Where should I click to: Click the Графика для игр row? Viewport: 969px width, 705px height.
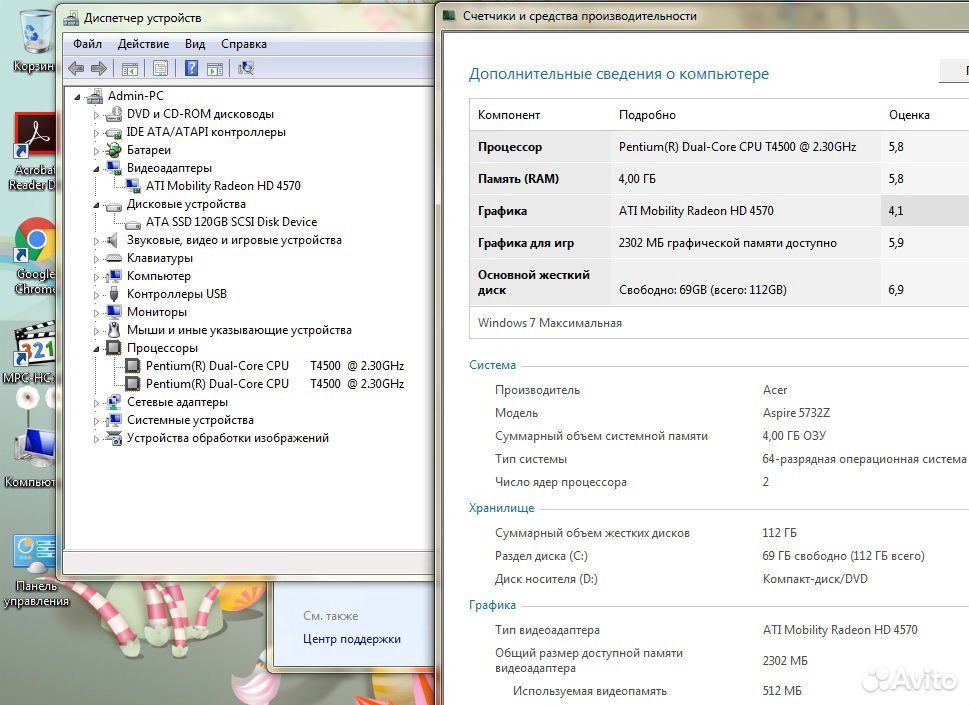click(719, 243)
